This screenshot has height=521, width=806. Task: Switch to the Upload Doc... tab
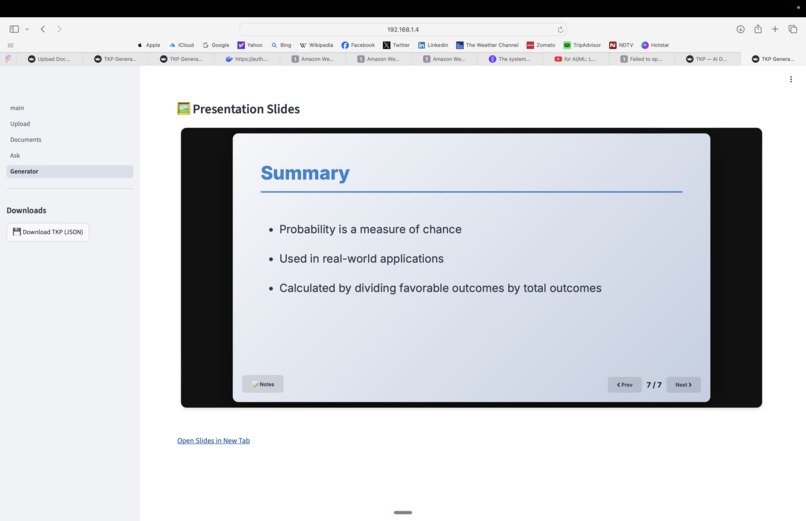coord(49,59)
